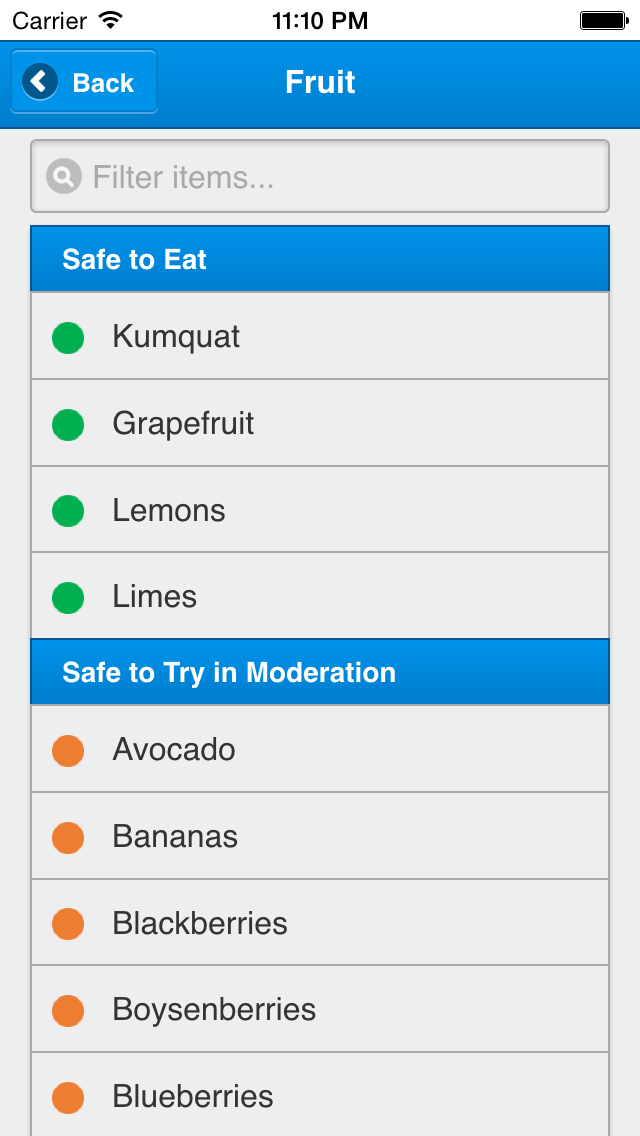This screenshot has width=640, height=1136.
Task: Click the Safe to Try in Moderation header
Action: click(320, 672)
